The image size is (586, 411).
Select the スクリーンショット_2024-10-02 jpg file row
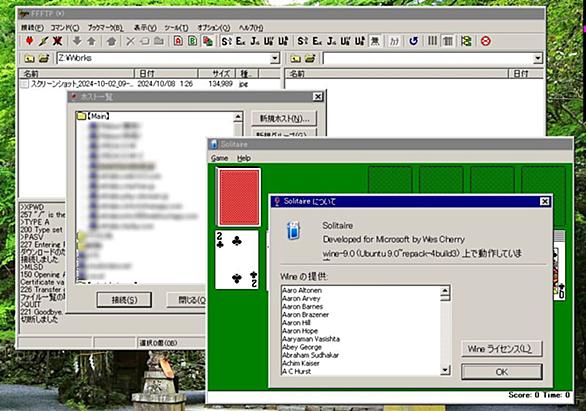(x=135, y=84)
